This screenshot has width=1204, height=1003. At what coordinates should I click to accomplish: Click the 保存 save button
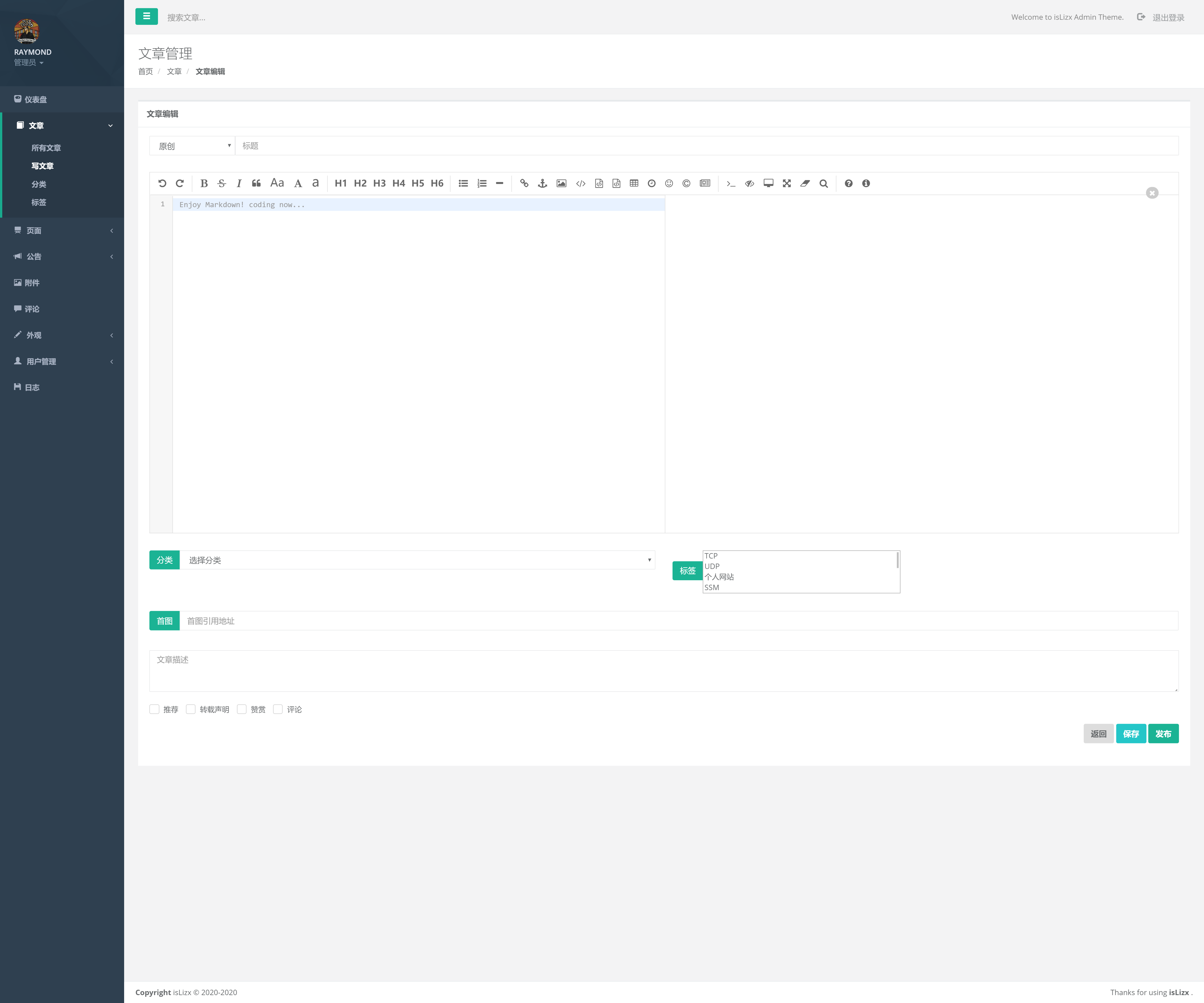pos(1131,733)
